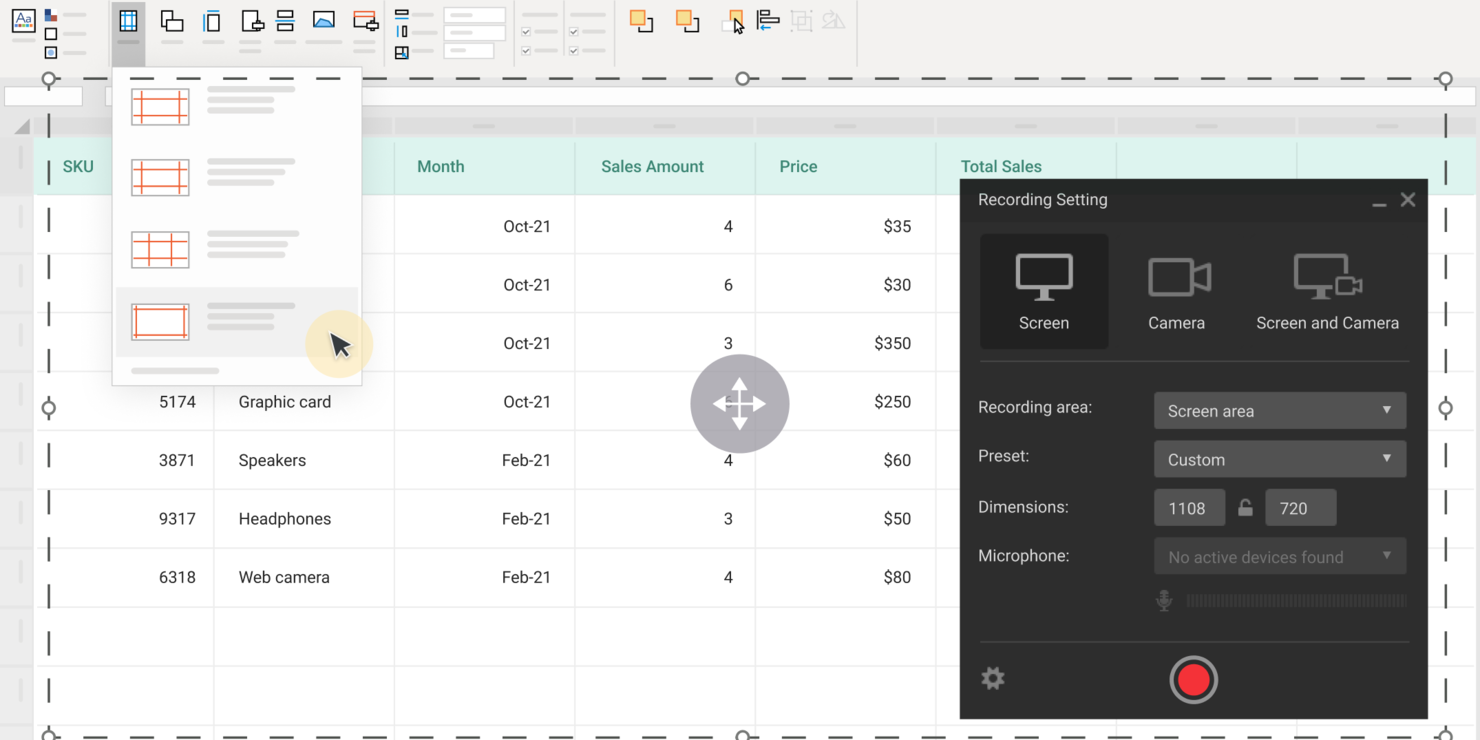Click the scale-to-fit Height icon
Image resolution: width=1480 pixels, height=740 pixels.
(402, 33)
